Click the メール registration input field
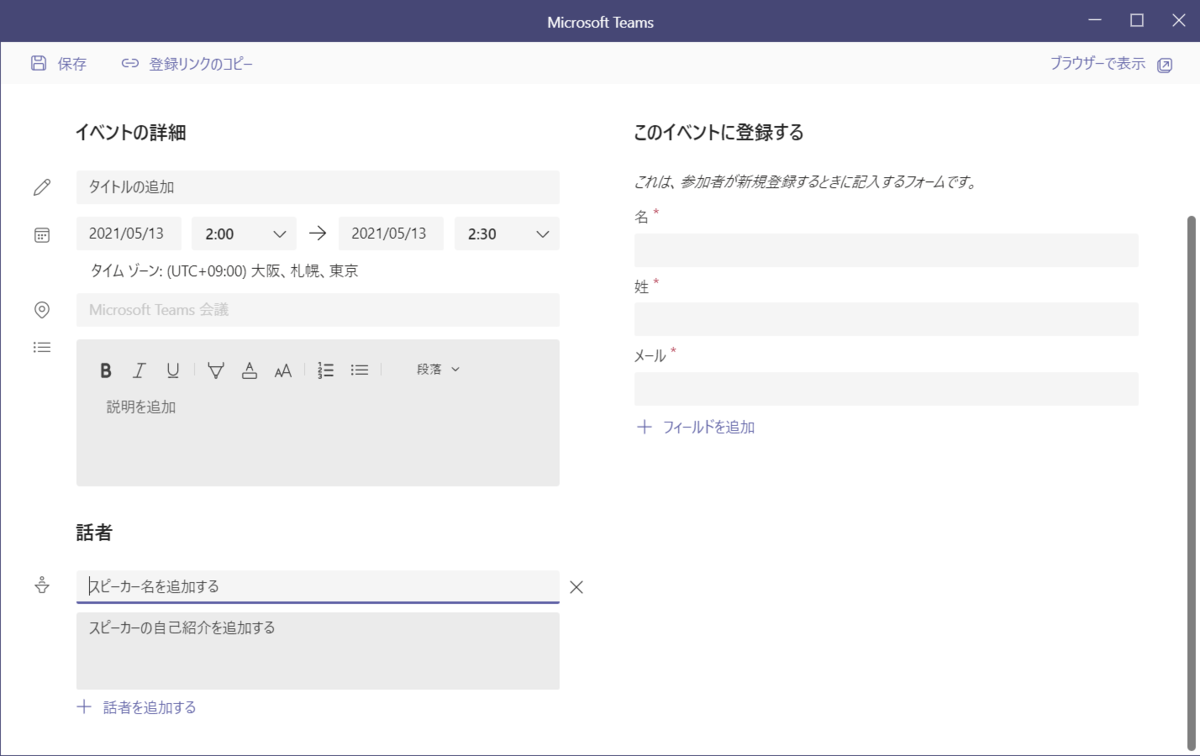 [x=886, y=389]
